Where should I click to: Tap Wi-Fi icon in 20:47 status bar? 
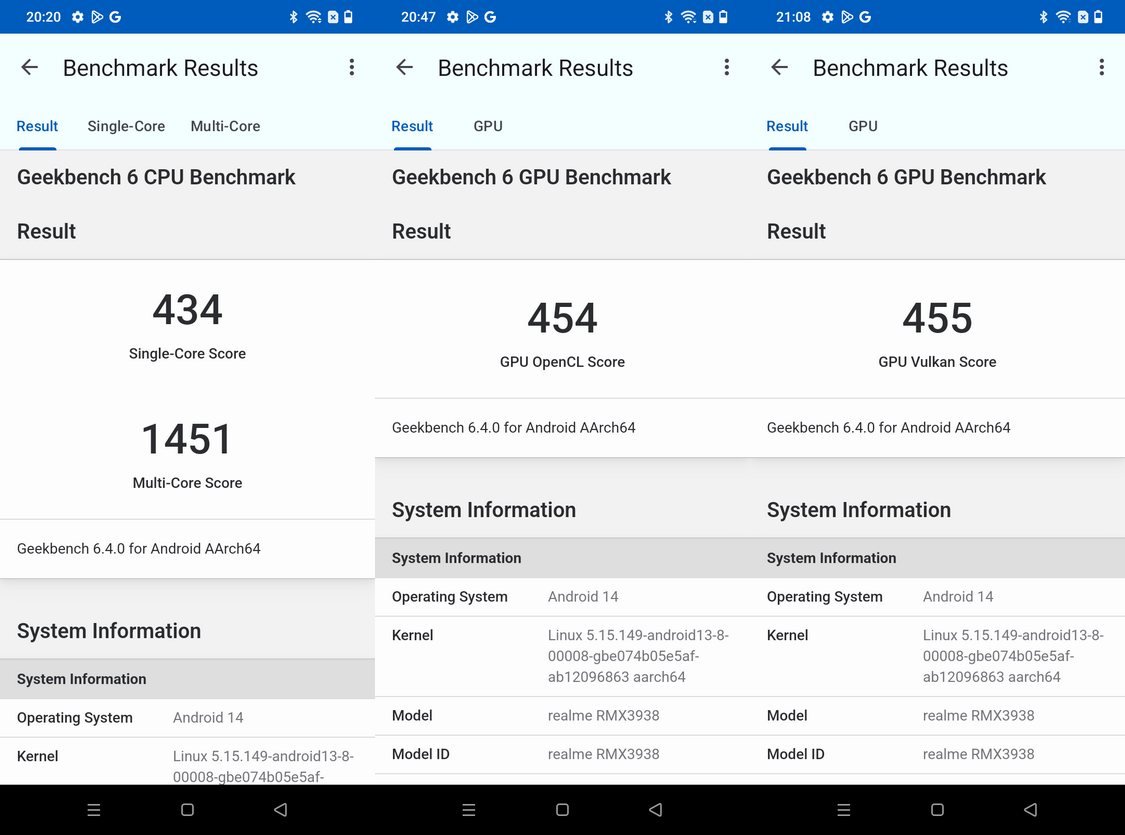tap(689, 16)
